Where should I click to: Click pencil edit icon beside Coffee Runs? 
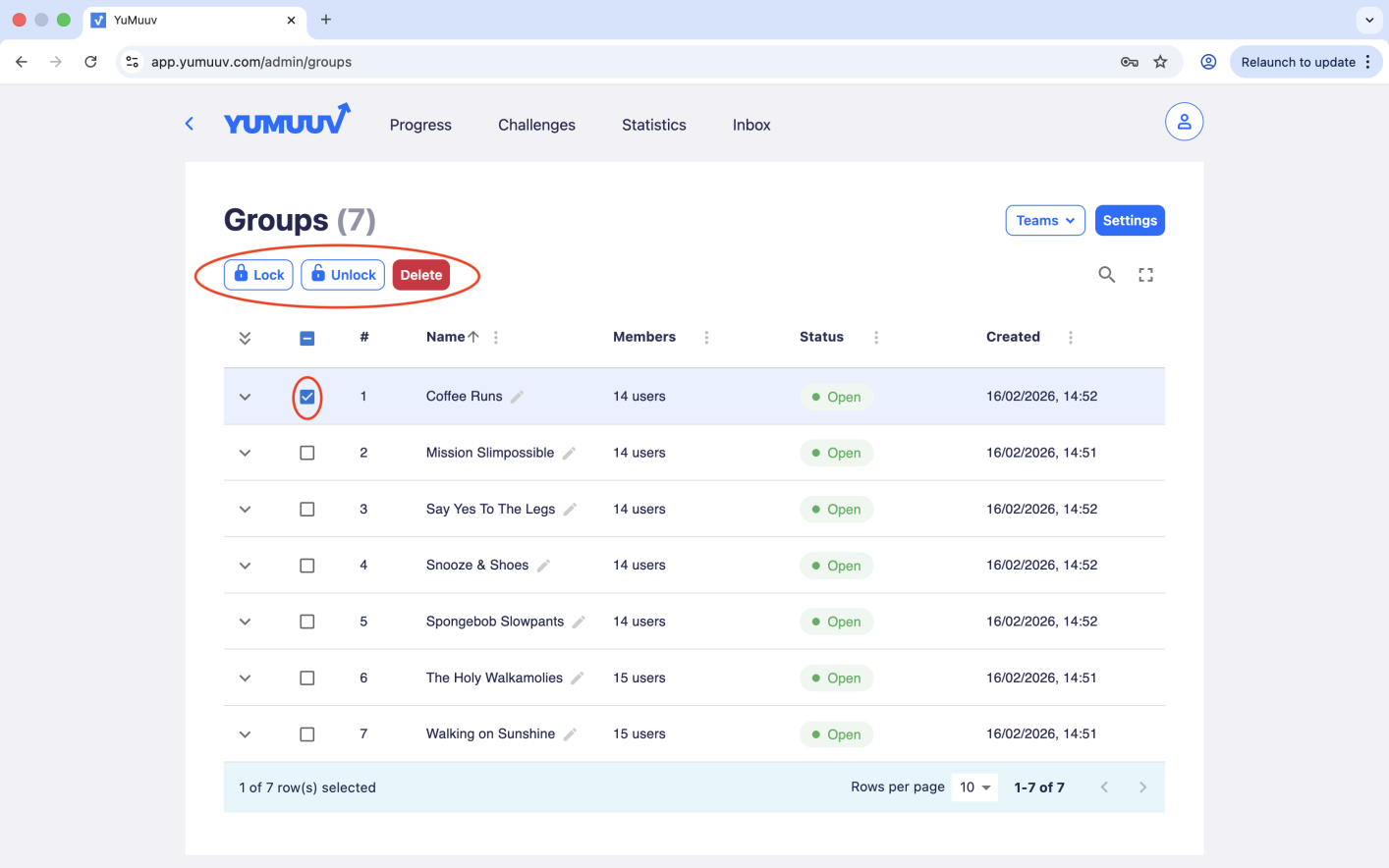point(518,397)
